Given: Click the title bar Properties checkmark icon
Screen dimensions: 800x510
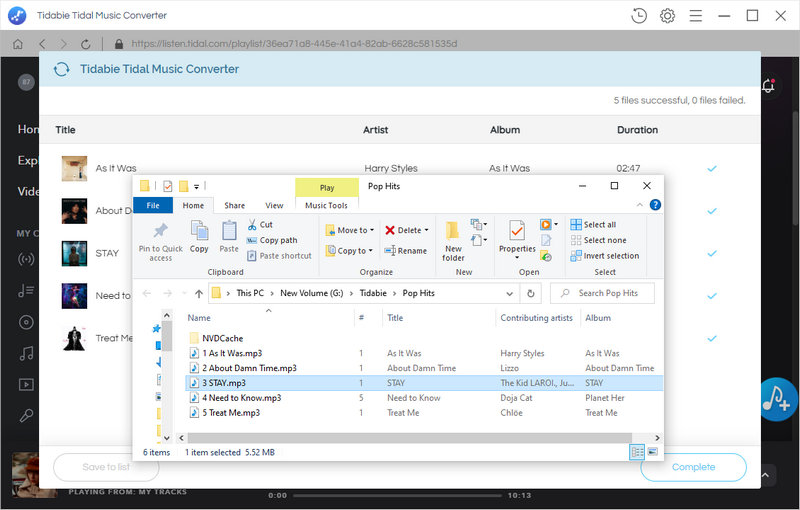Looking at the screenshot, I should tap(168, 187).
